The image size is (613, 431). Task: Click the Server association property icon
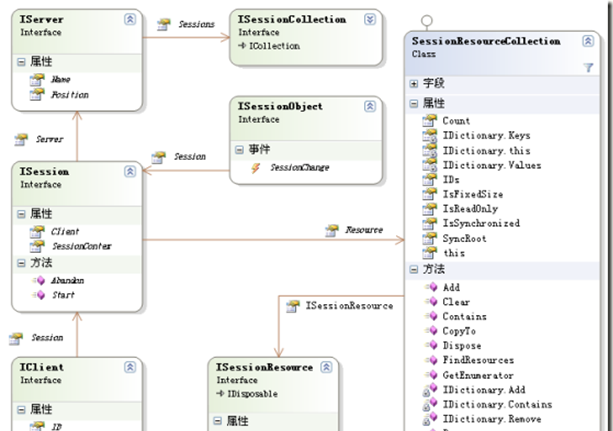(x=21, y=139)
